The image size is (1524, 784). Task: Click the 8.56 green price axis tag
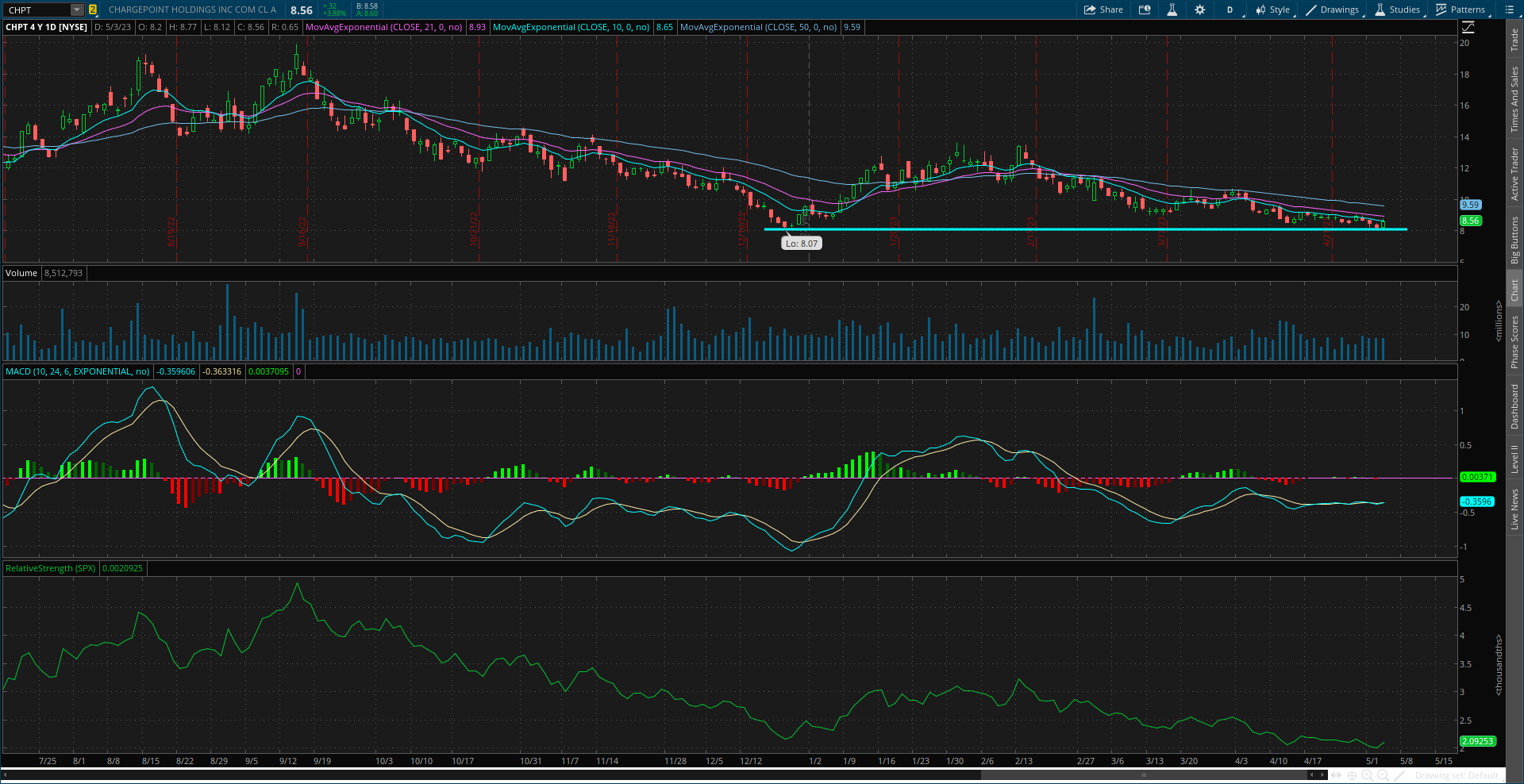tap(1471, 221)
